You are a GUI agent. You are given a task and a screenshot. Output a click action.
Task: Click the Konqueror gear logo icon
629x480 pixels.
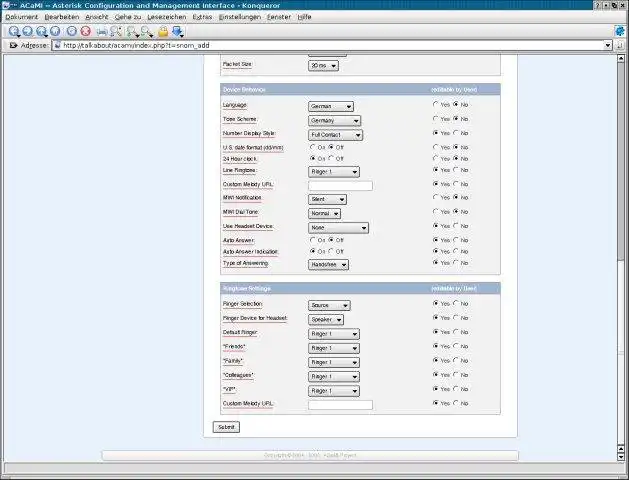(620, 31)
